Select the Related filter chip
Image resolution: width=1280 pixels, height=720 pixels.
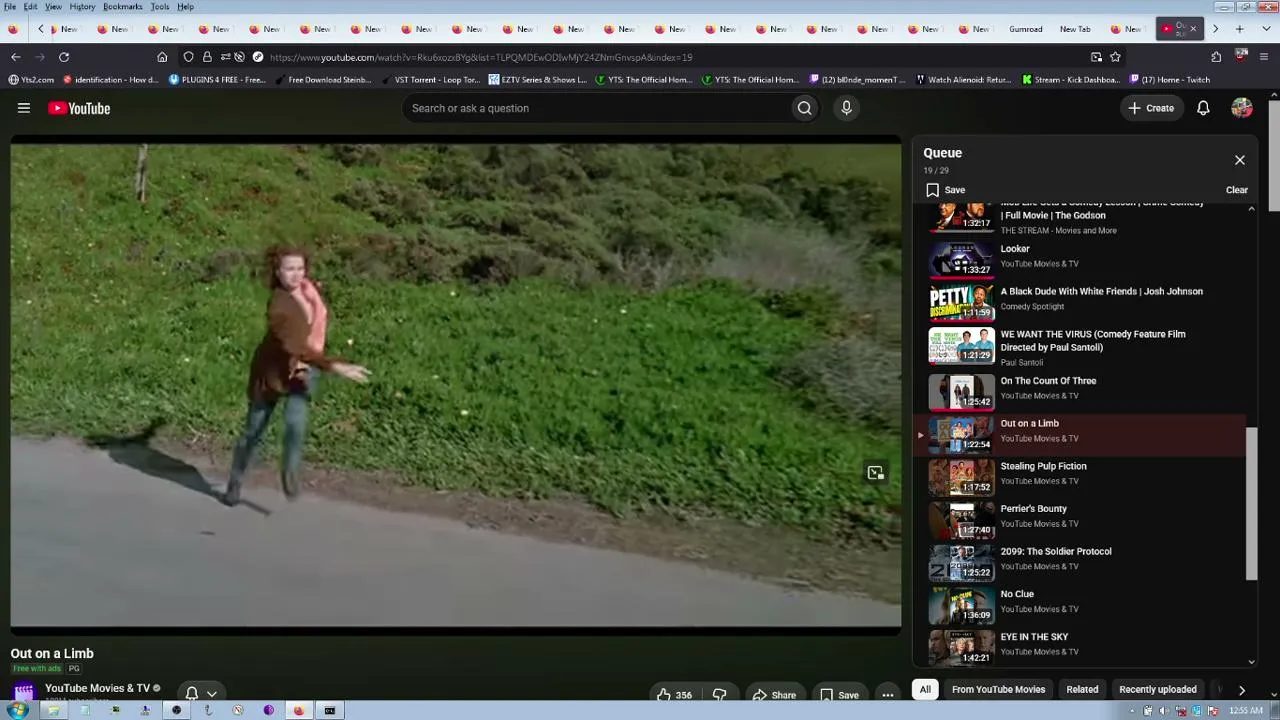pos(1082,689)
